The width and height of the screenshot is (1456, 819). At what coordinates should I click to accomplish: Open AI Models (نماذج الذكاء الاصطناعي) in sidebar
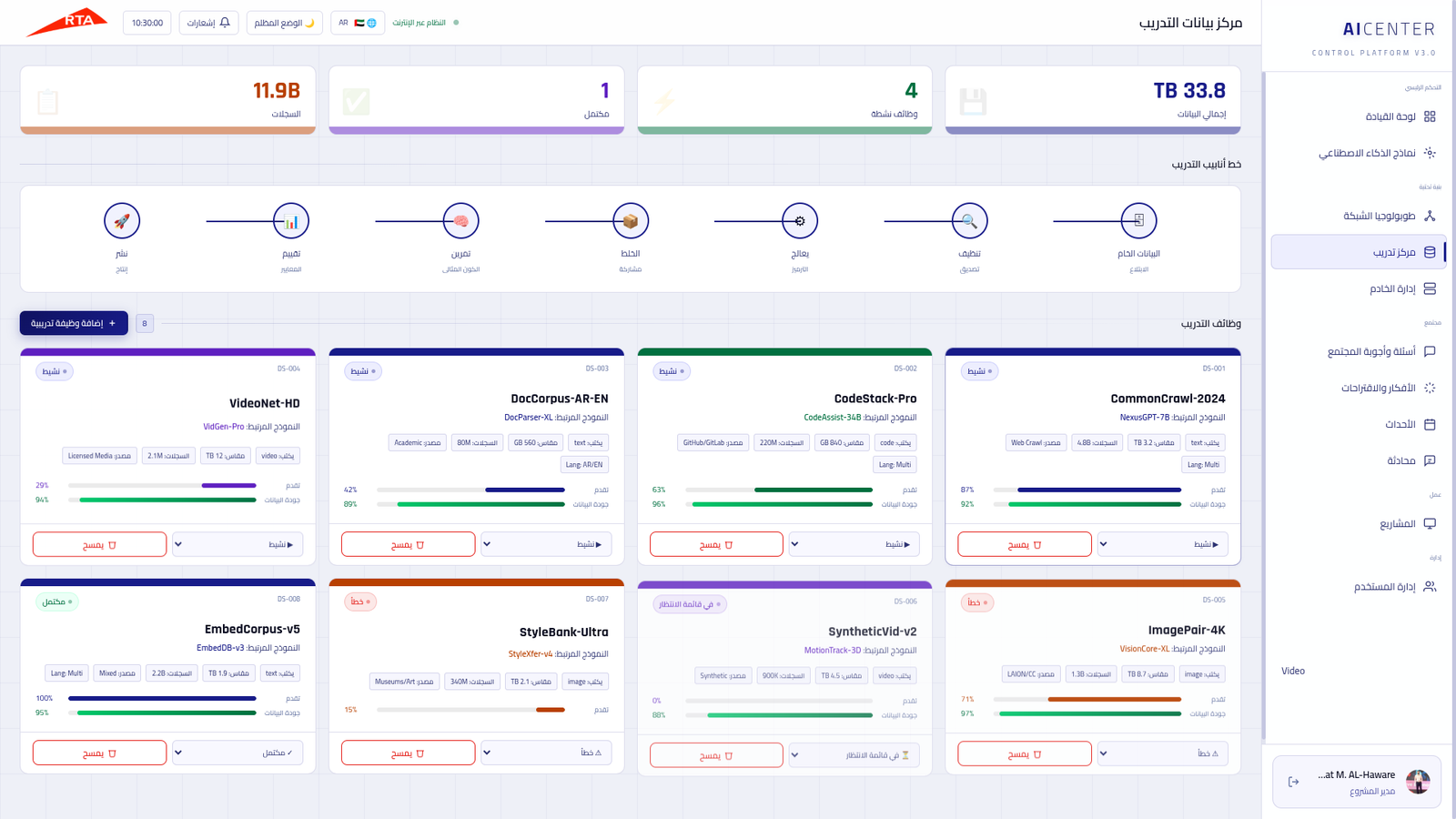(1357, 153)
